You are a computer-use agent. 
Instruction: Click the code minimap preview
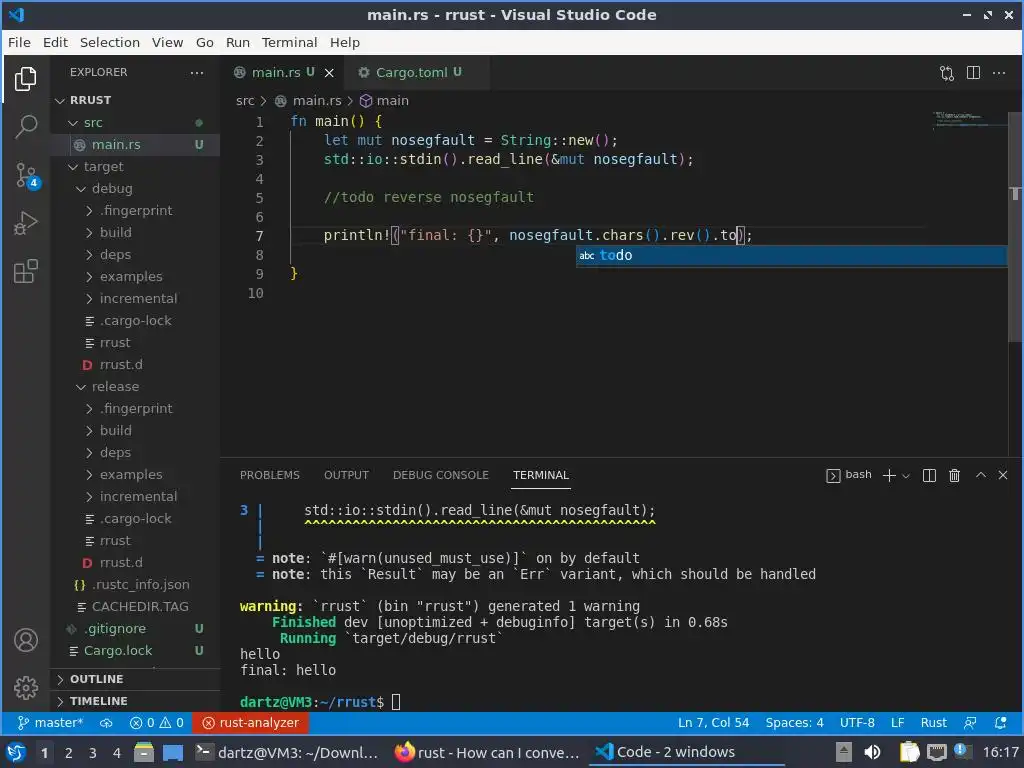point(969,120)
